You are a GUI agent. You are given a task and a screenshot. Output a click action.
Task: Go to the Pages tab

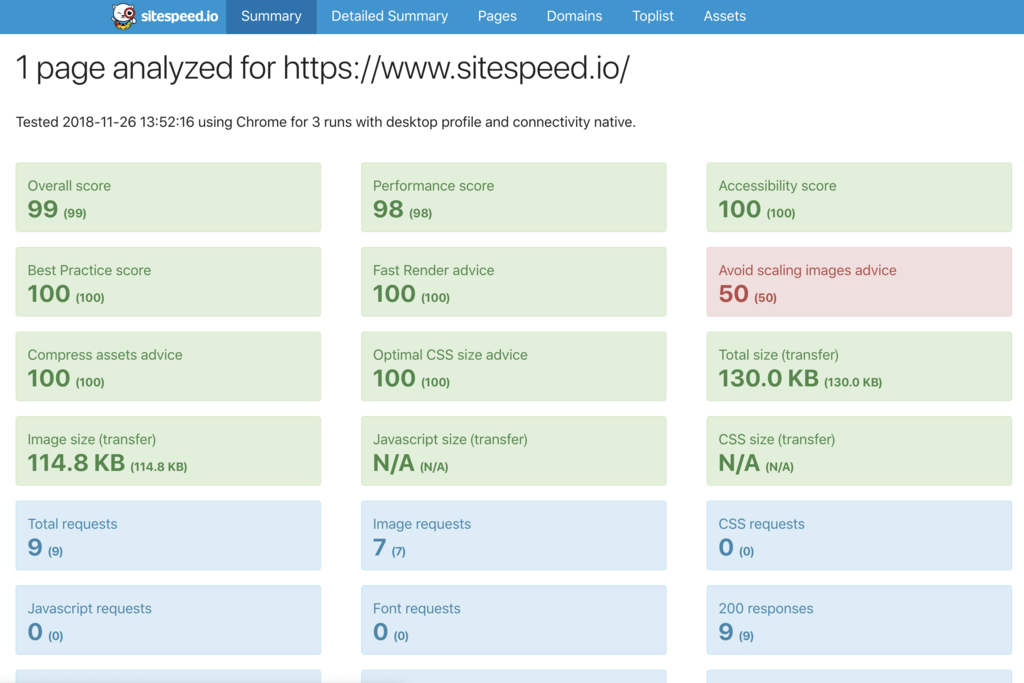coord(497,16)
